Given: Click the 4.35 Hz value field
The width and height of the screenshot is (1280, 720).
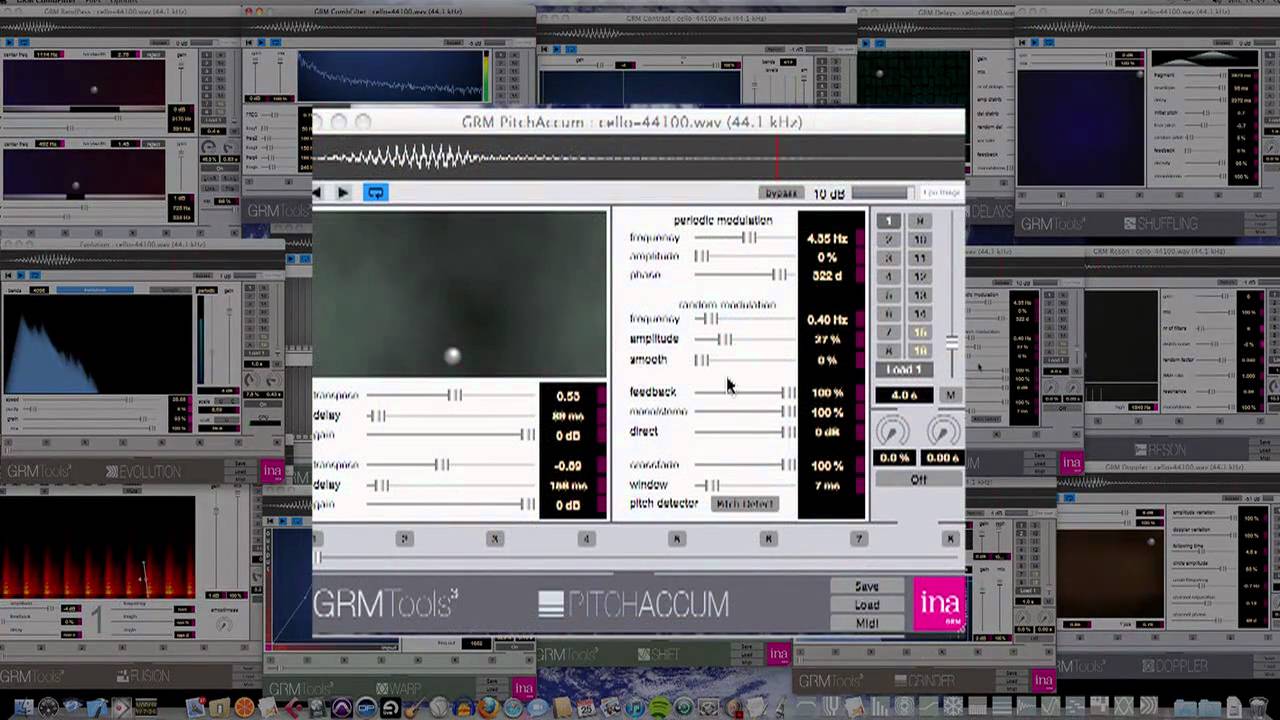Looking at the screenshot, I should [827, 239].
